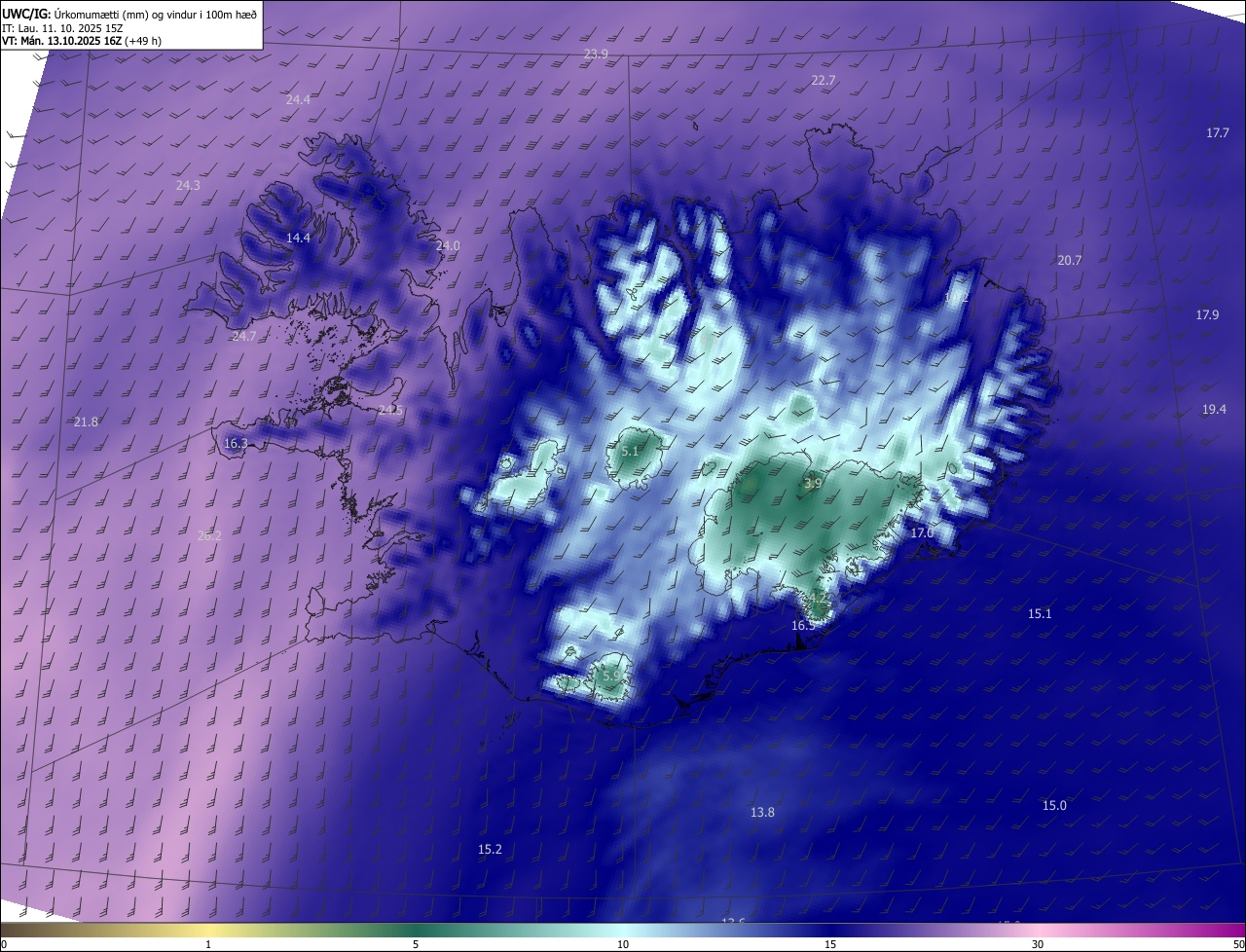Click the color scale label 5
The width and height of the screenshot is (1246, 952).
point(416,945)
